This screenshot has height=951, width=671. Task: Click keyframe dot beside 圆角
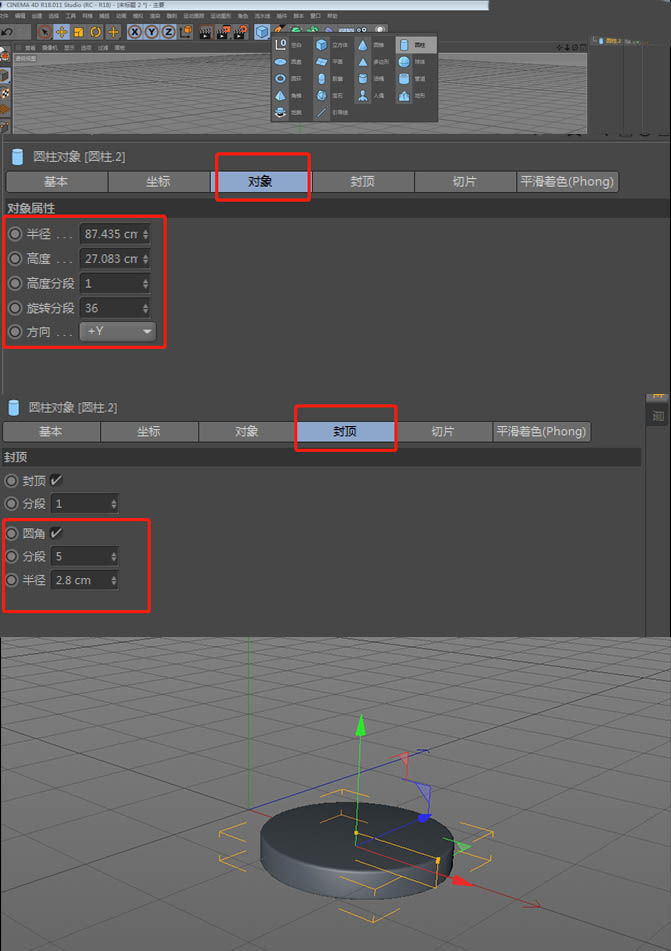point(12,533)
